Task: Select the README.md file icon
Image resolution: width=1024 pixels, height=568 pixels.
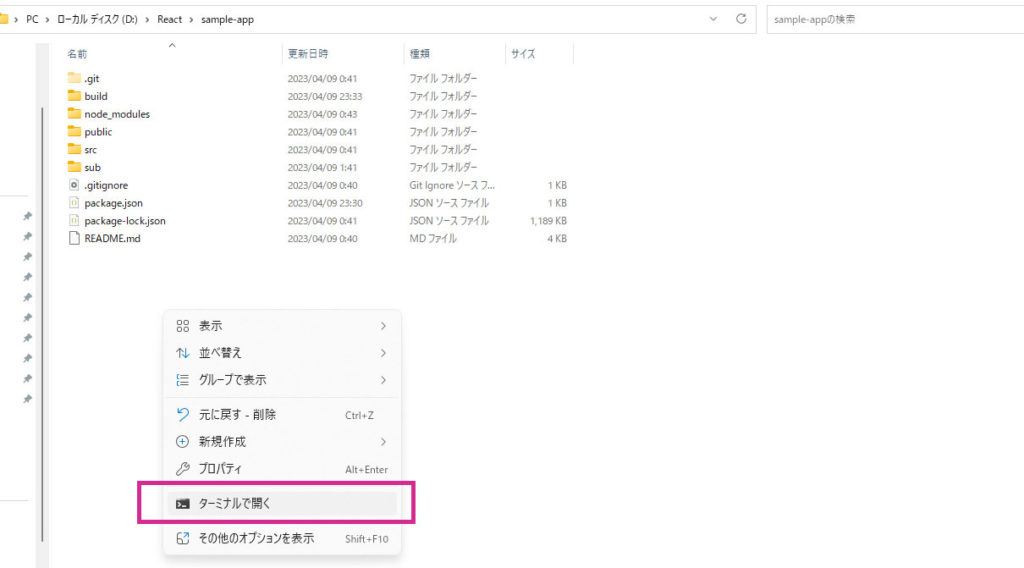Action: pyautogui.click(x=74, y=238)
